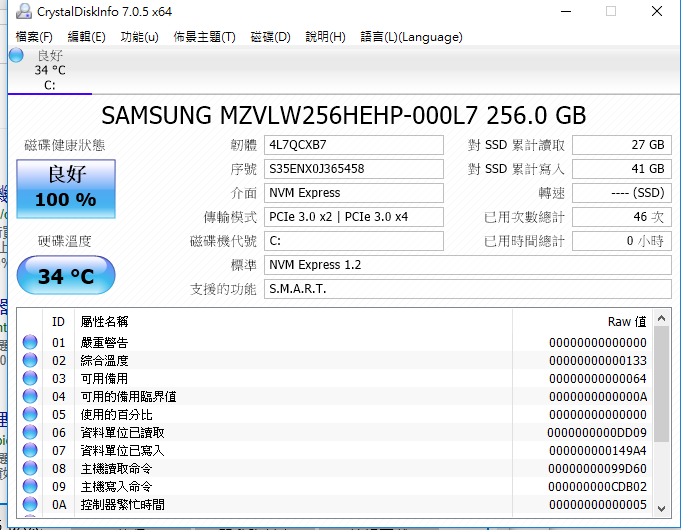
Task: Open the 檔案(F) menu
Action: coord(34,37)
